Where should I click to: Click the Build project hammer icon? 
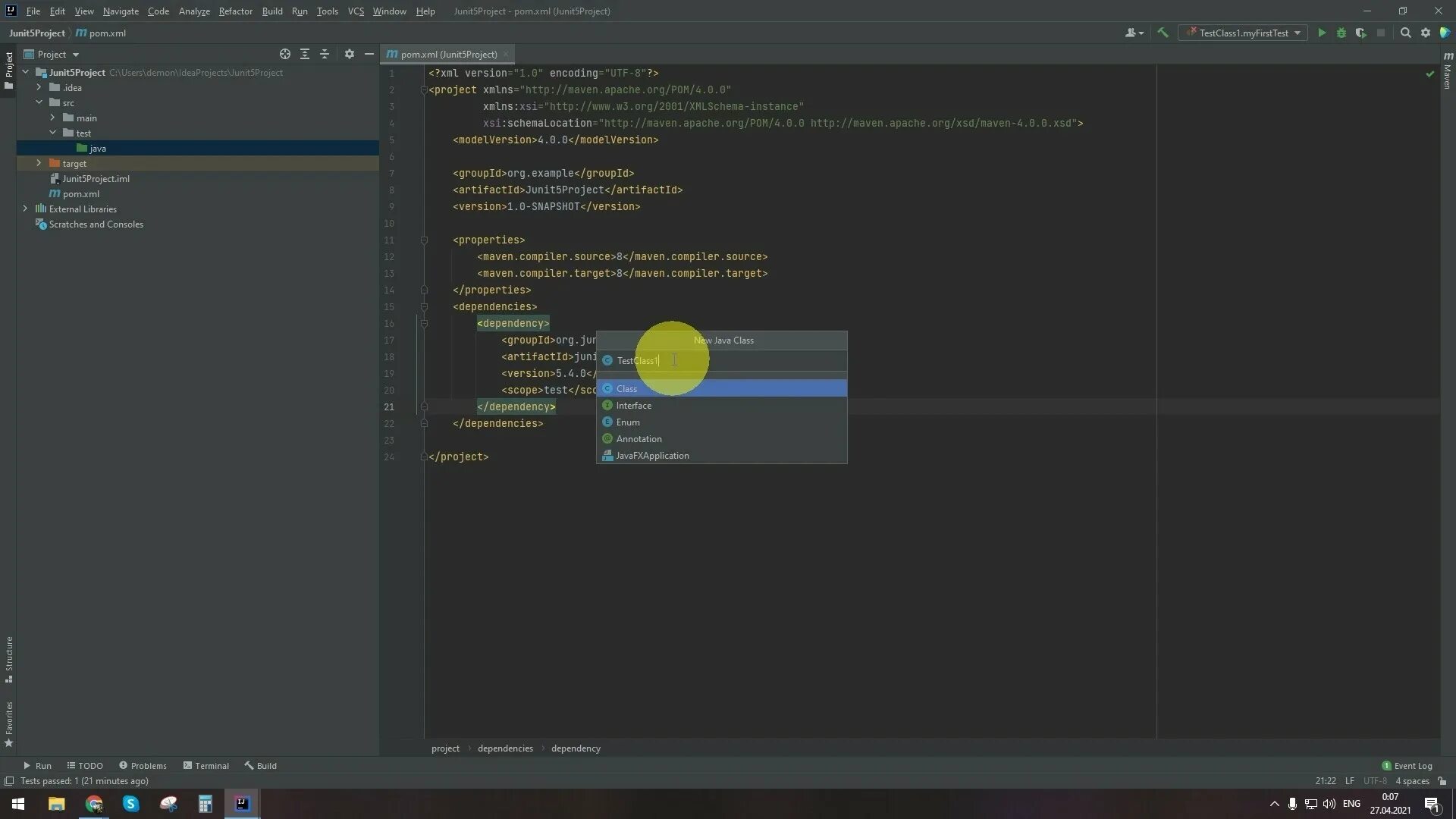(x=1163, y=33)
